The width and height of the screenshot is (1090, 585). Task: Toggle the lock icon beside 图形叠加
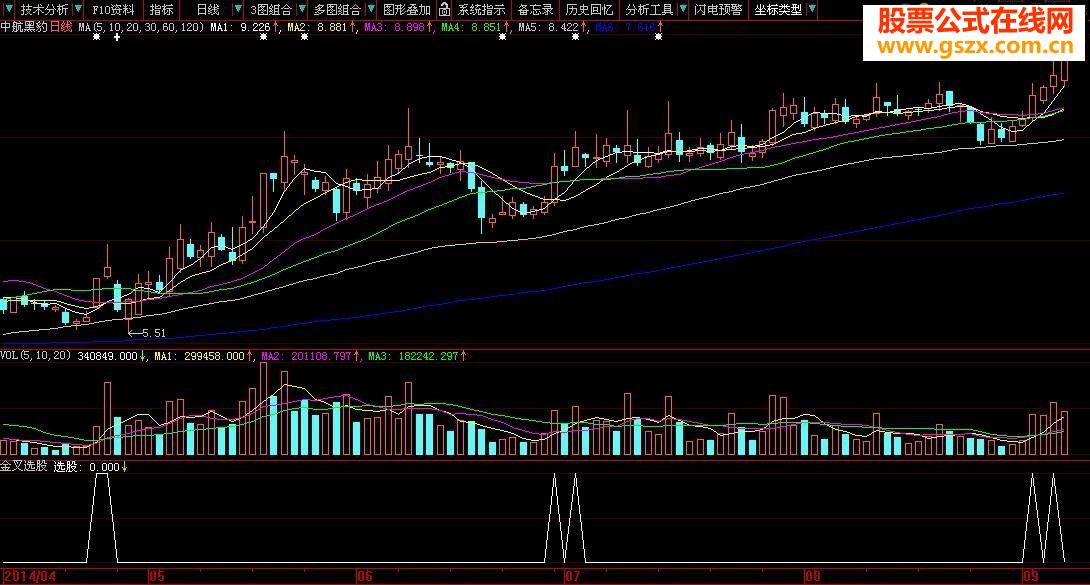point(445,10)
